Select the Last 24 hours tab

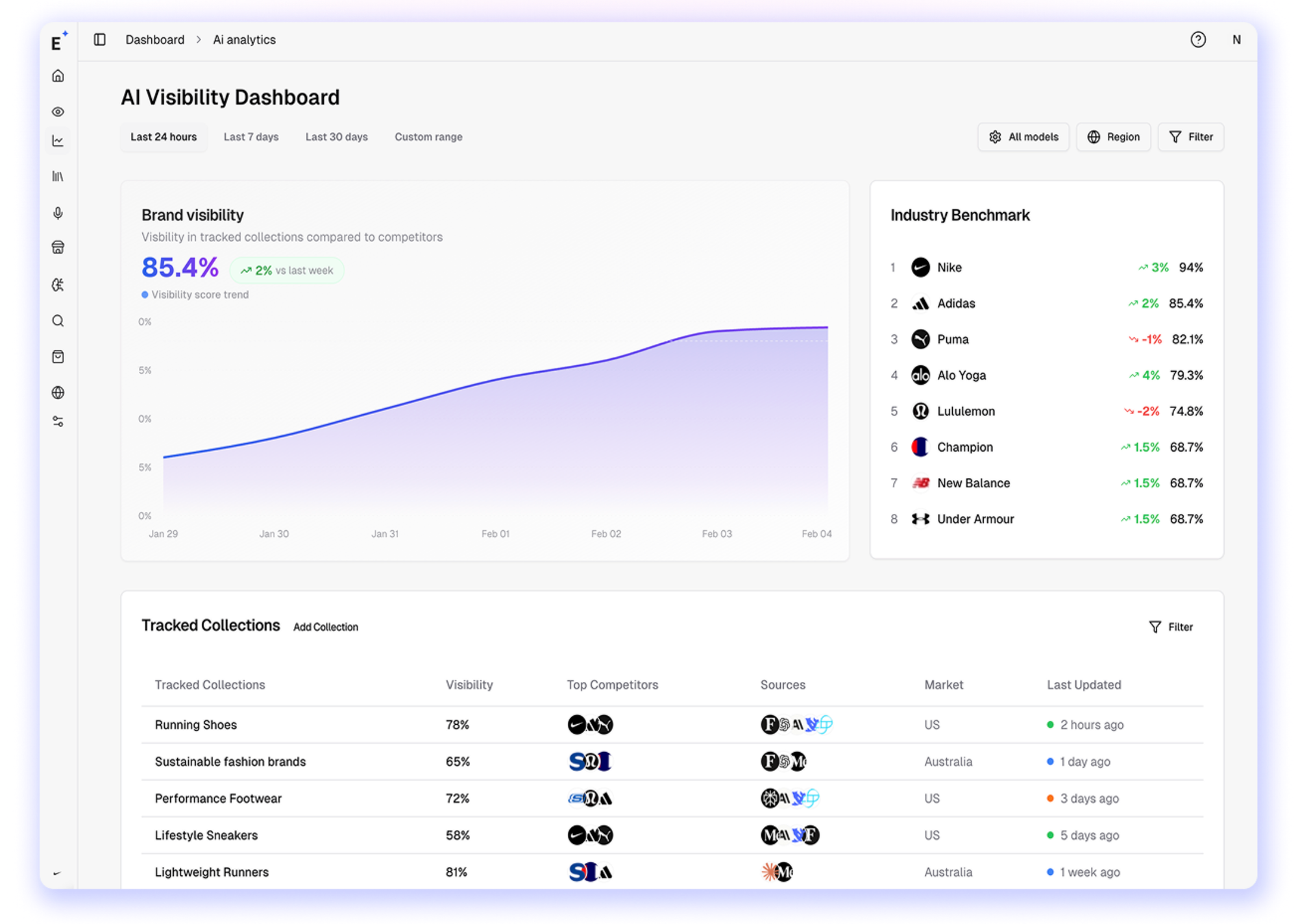pos(164,137)
